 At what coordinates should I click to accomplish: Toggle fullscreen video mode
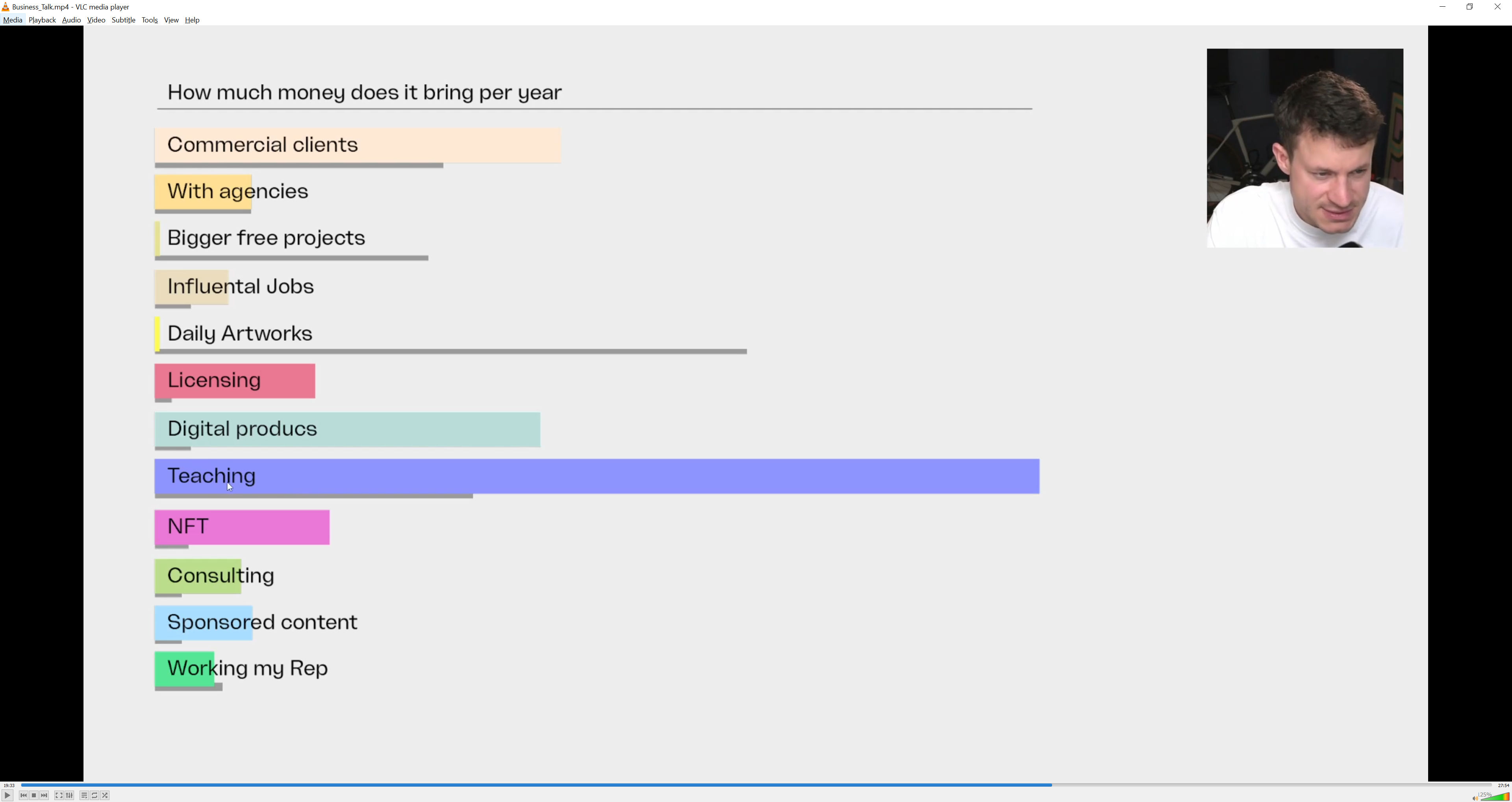[x=59, y=796]
